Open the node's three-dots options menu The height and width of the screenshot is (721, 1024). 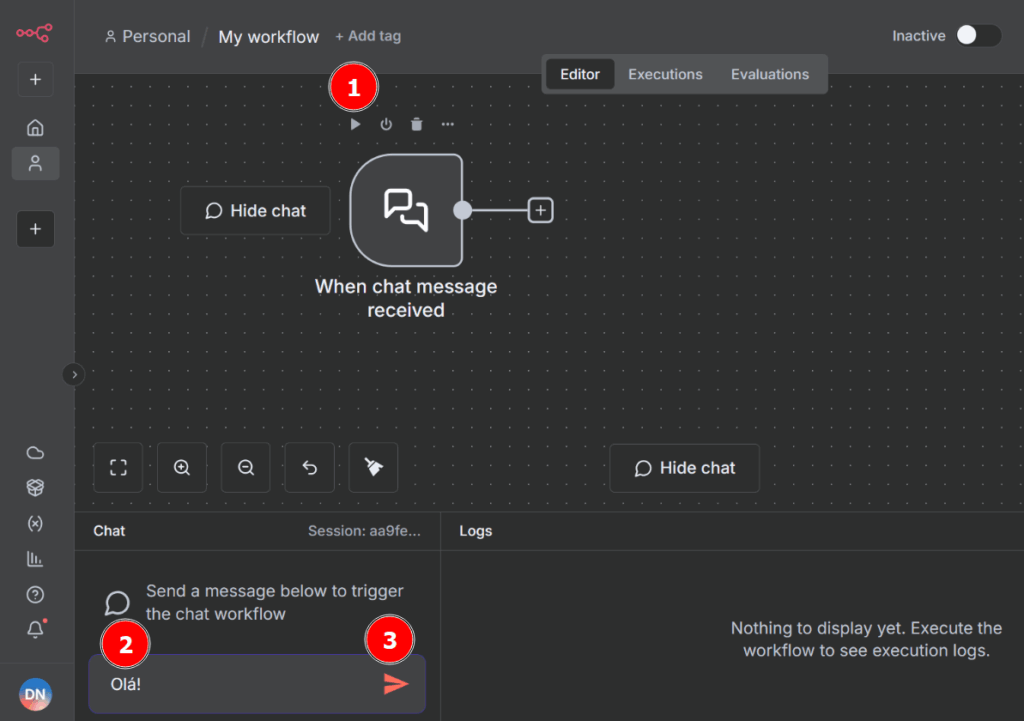(447, 125)
